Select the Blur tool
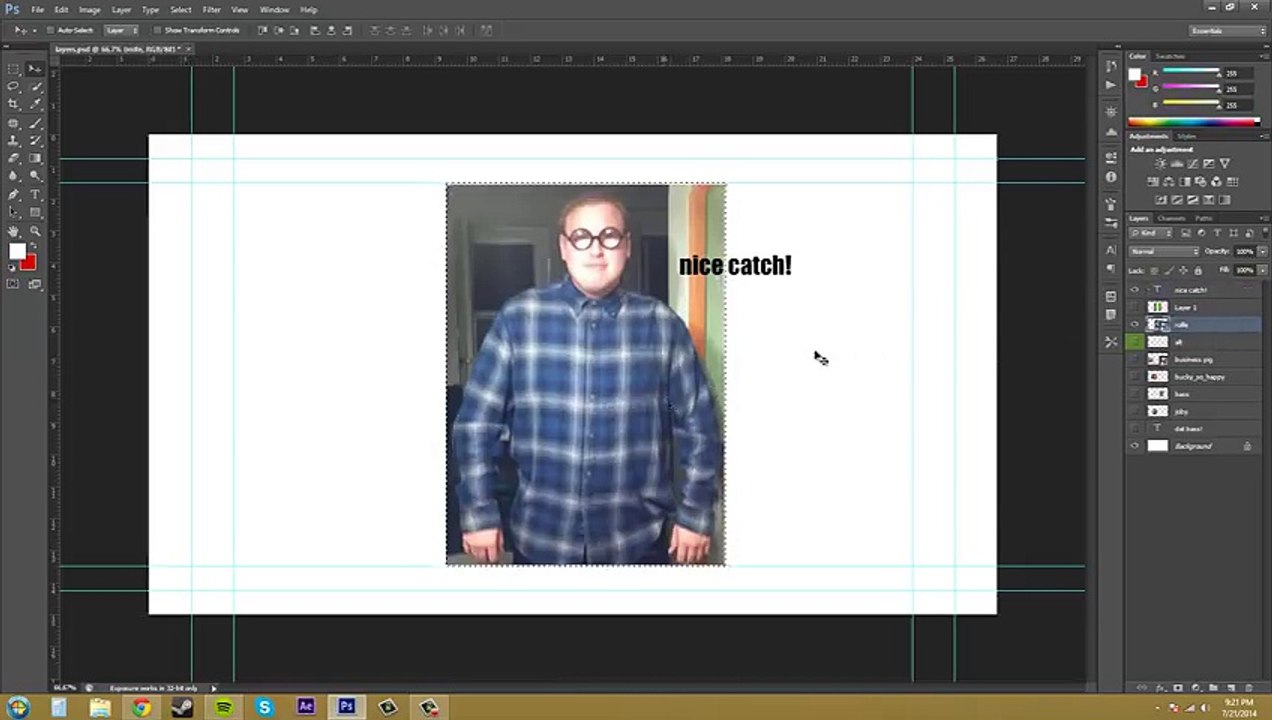Screen dimensions: 1272x720 [14, 176]
